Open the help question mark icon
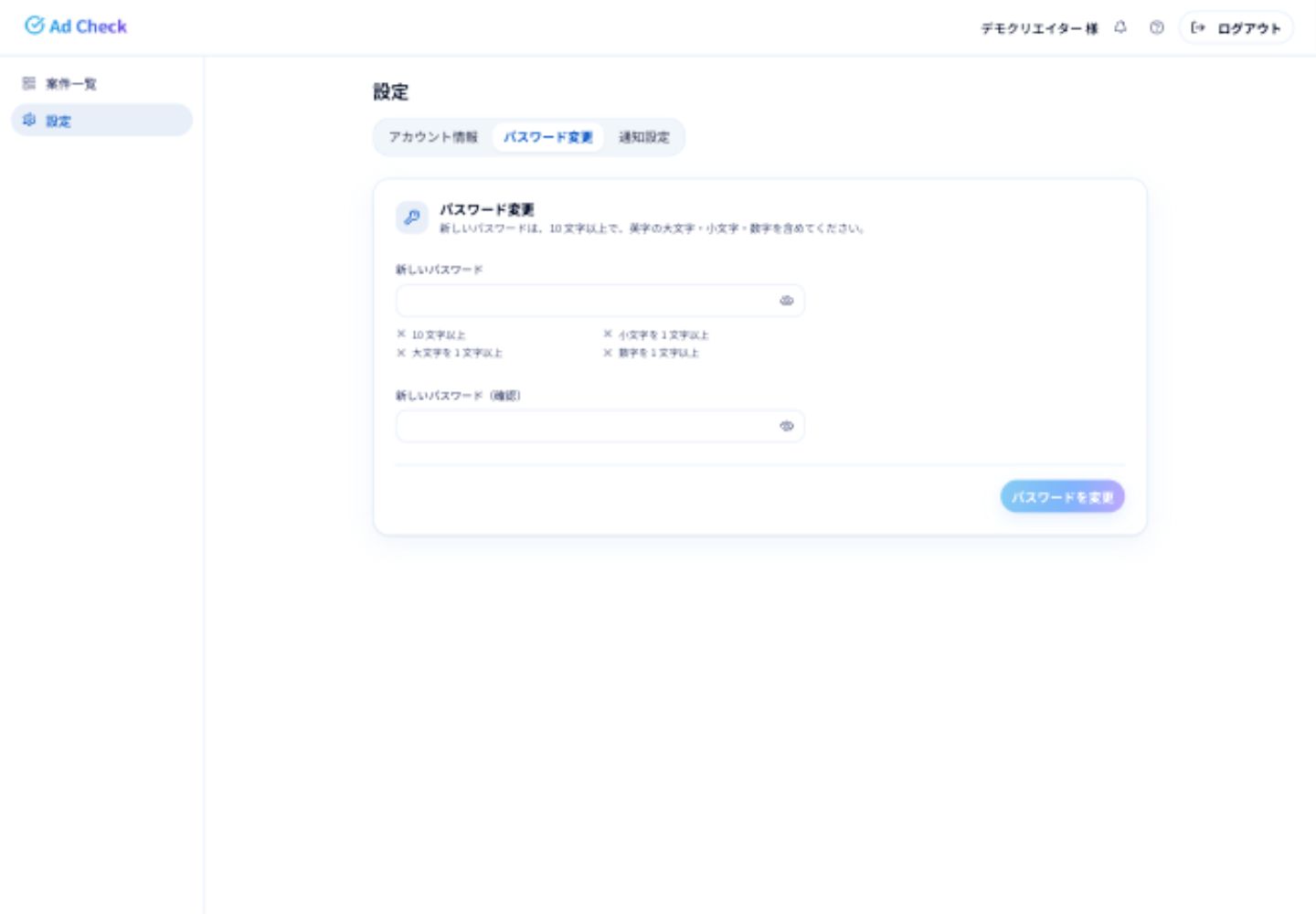Image resolution: width=1316 pixels, height=914 pixels. [x=1157, y=27]
